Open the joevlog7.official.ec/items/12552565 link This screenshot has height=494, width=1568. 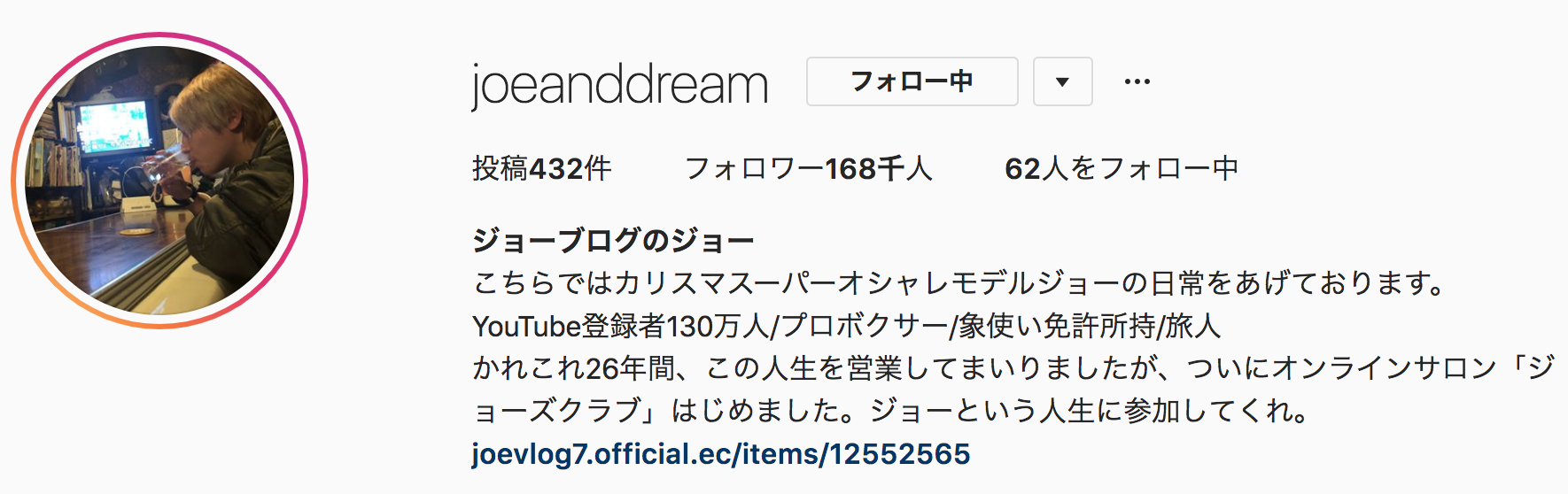coord(721,454)
